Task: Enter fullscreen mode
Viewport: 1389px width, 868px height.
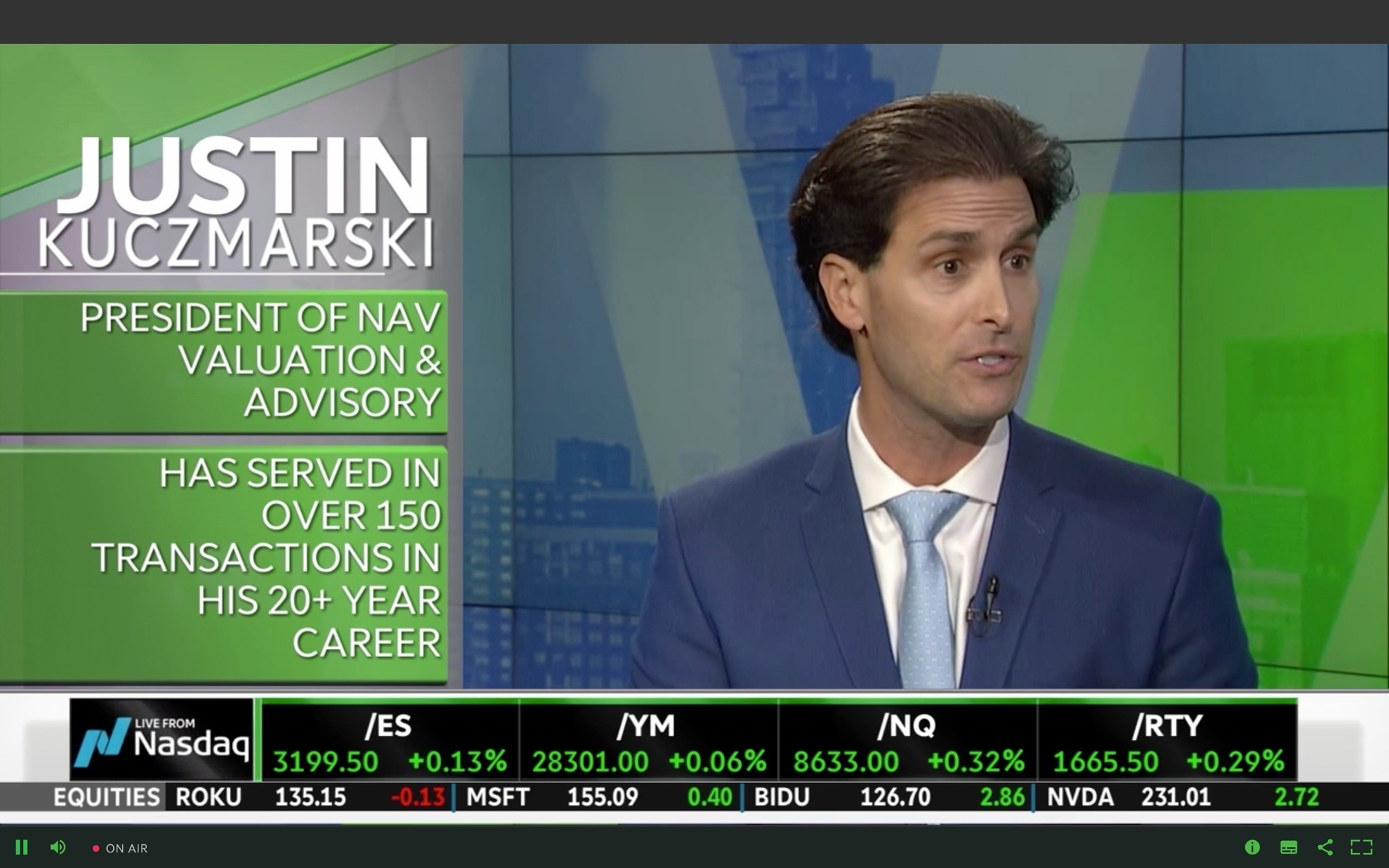Action: pyautogui.click(x=1362, y=847)
